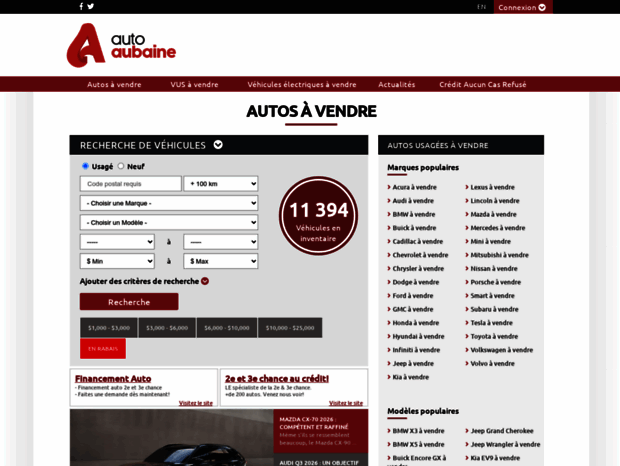Filter by $3,000 - $6,000 price range

(167, 328)
